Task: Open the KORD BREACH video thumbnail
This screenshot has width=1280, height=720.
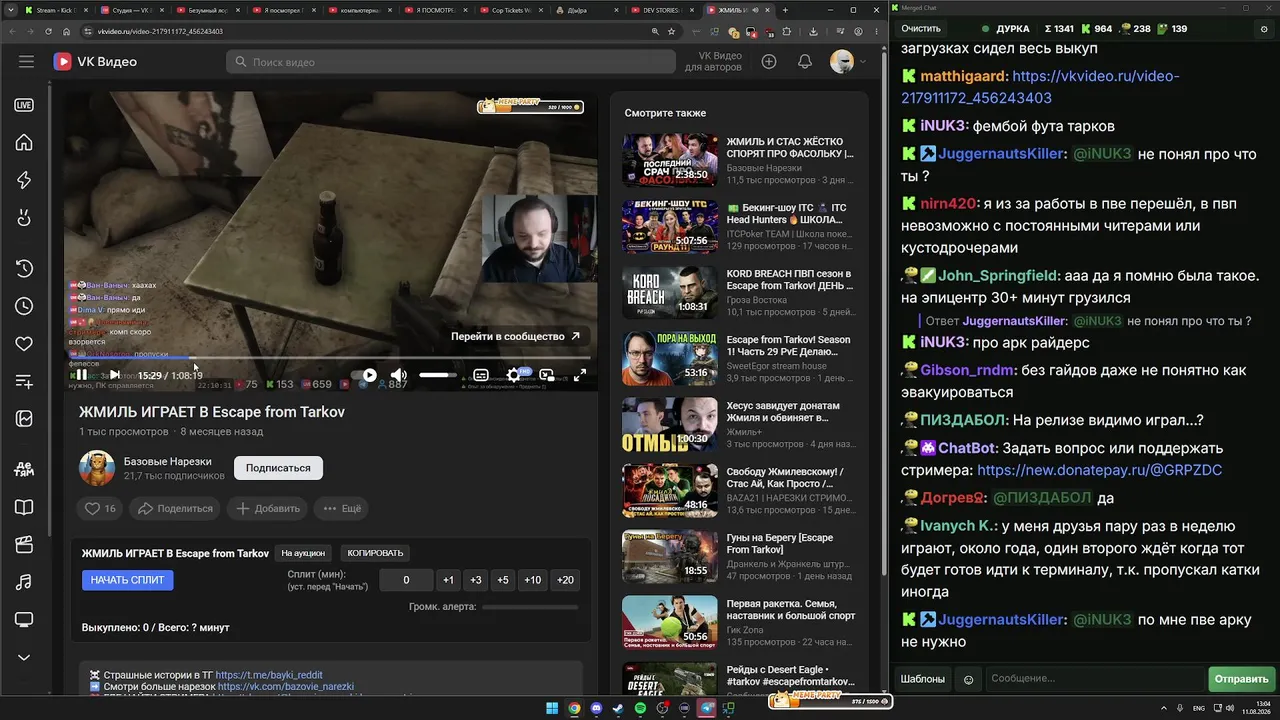Action: (670, 292)
